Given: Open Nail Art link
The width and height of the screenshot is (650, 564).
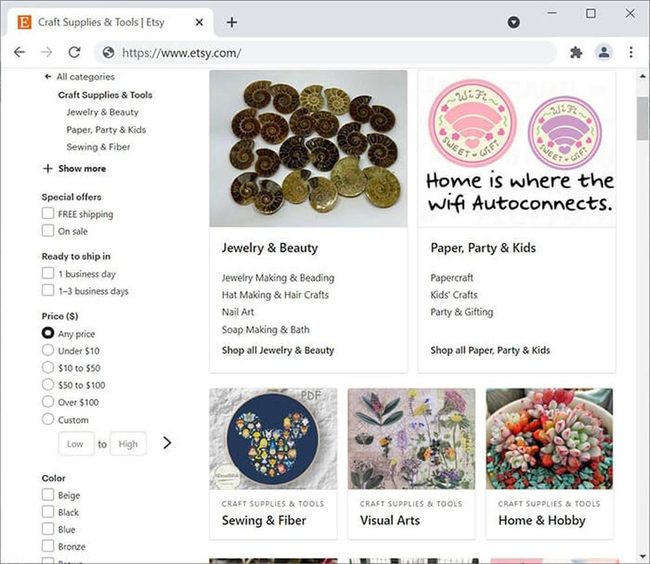Looking at the screenshot, I should point(238,312).
